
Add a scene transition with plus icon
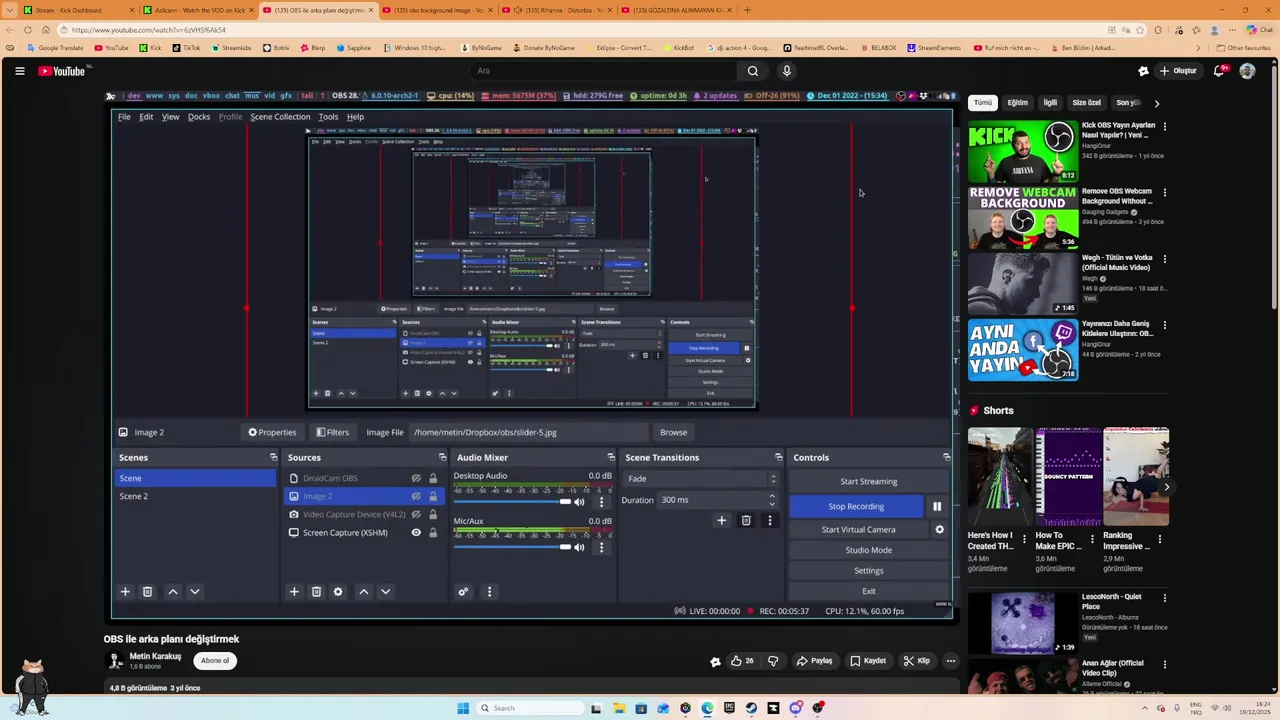pos(721,521)
